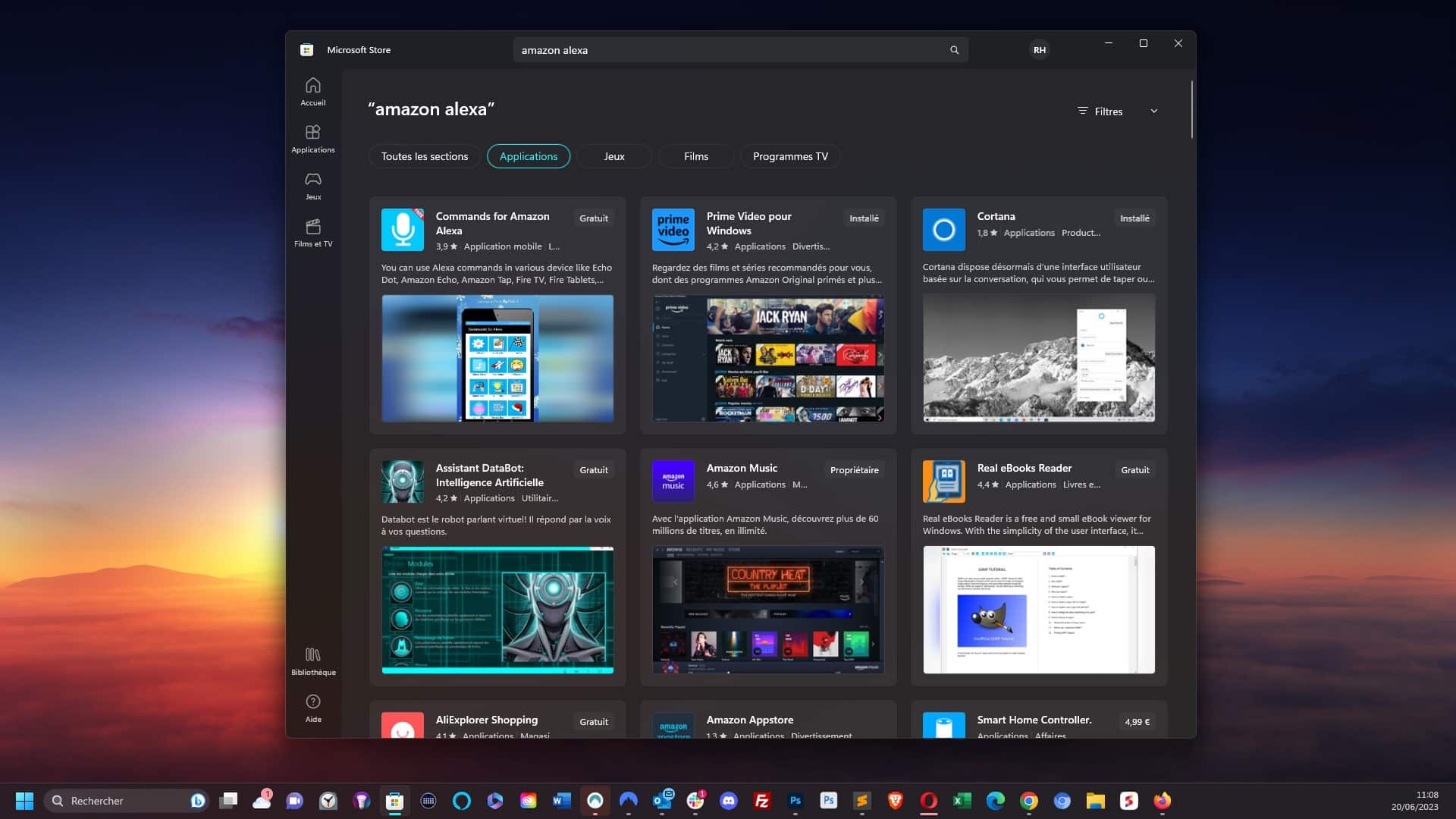Select the Toutes les sections tab

425,156
